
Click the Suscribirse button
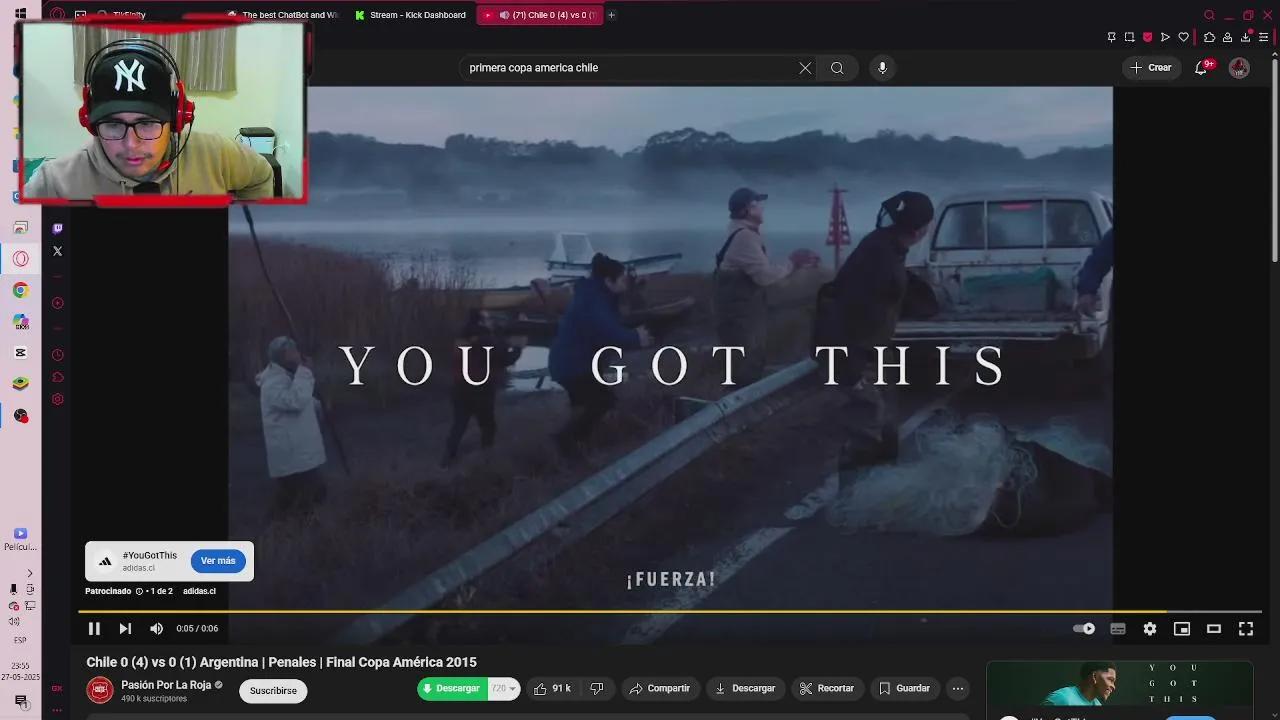click(x=272, y=690)
